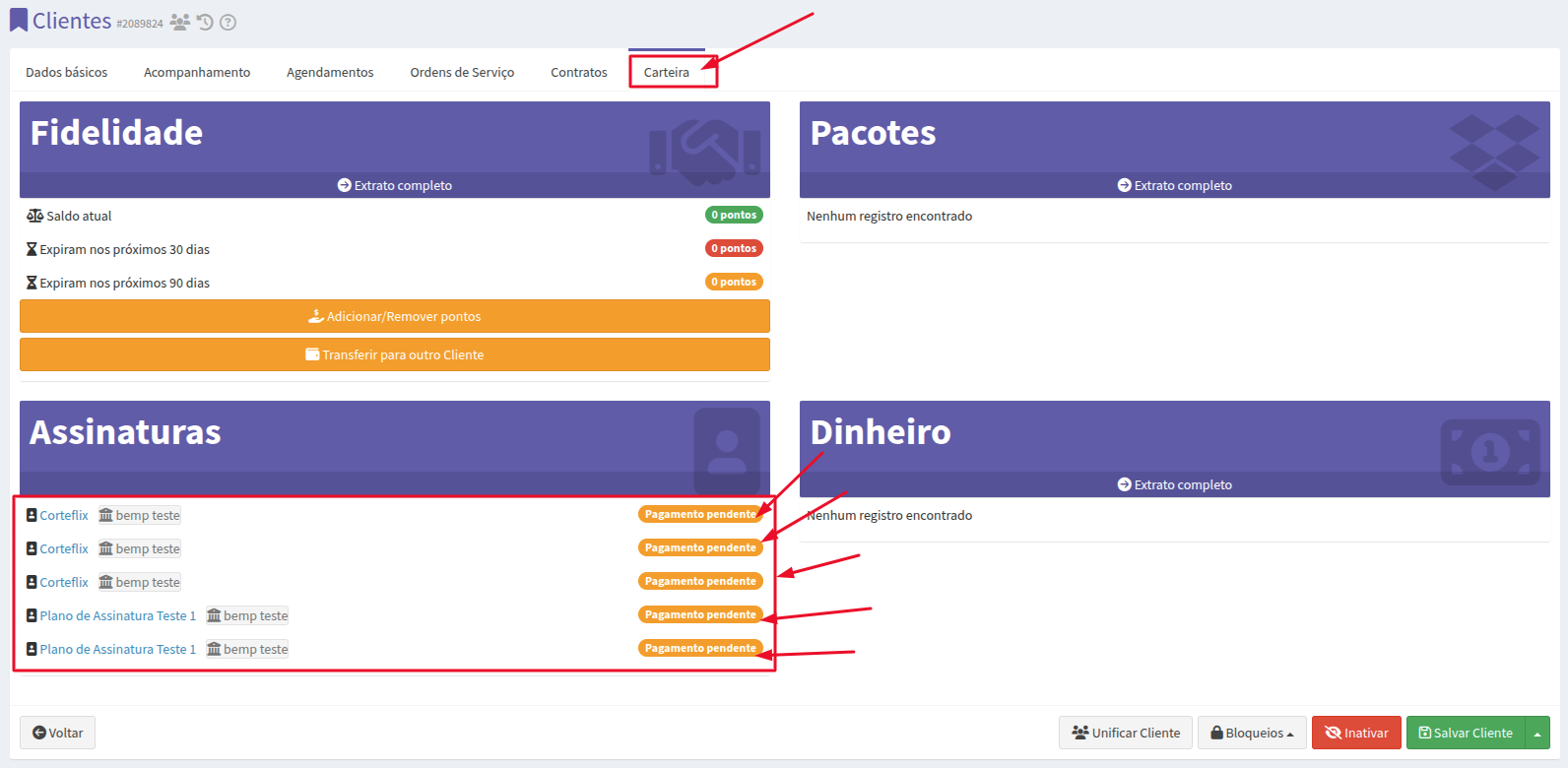
Task: Open Extrato completo under Dinheiro
Action: (x=1174, y=484)
